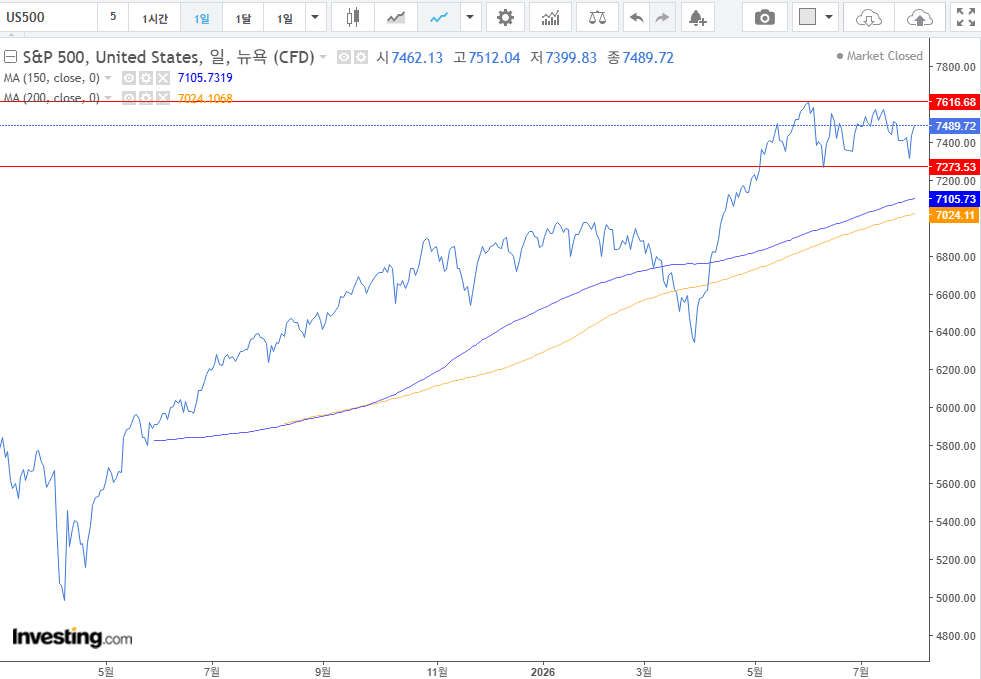Click the high value 7512.04

pyautogui.click(x=494, y=58)
